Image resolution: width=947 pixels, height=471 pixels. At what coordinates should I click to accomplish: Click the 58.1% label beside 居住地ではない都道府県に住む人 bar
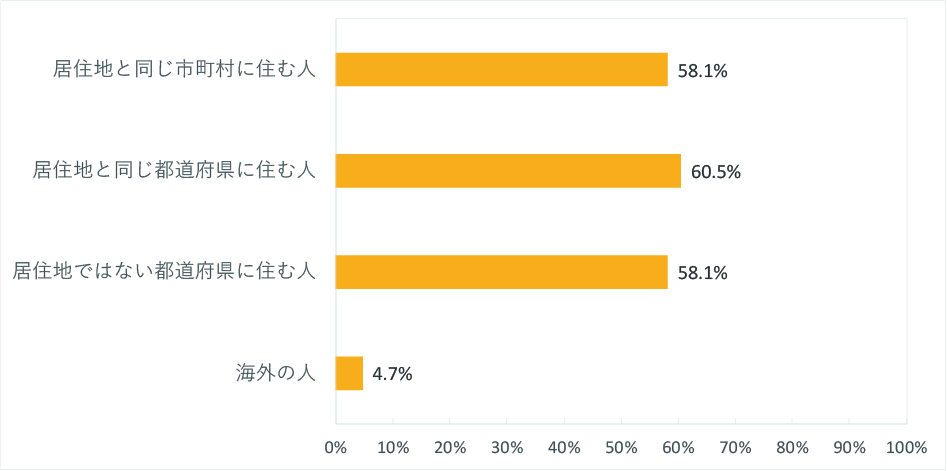[702, 273]
